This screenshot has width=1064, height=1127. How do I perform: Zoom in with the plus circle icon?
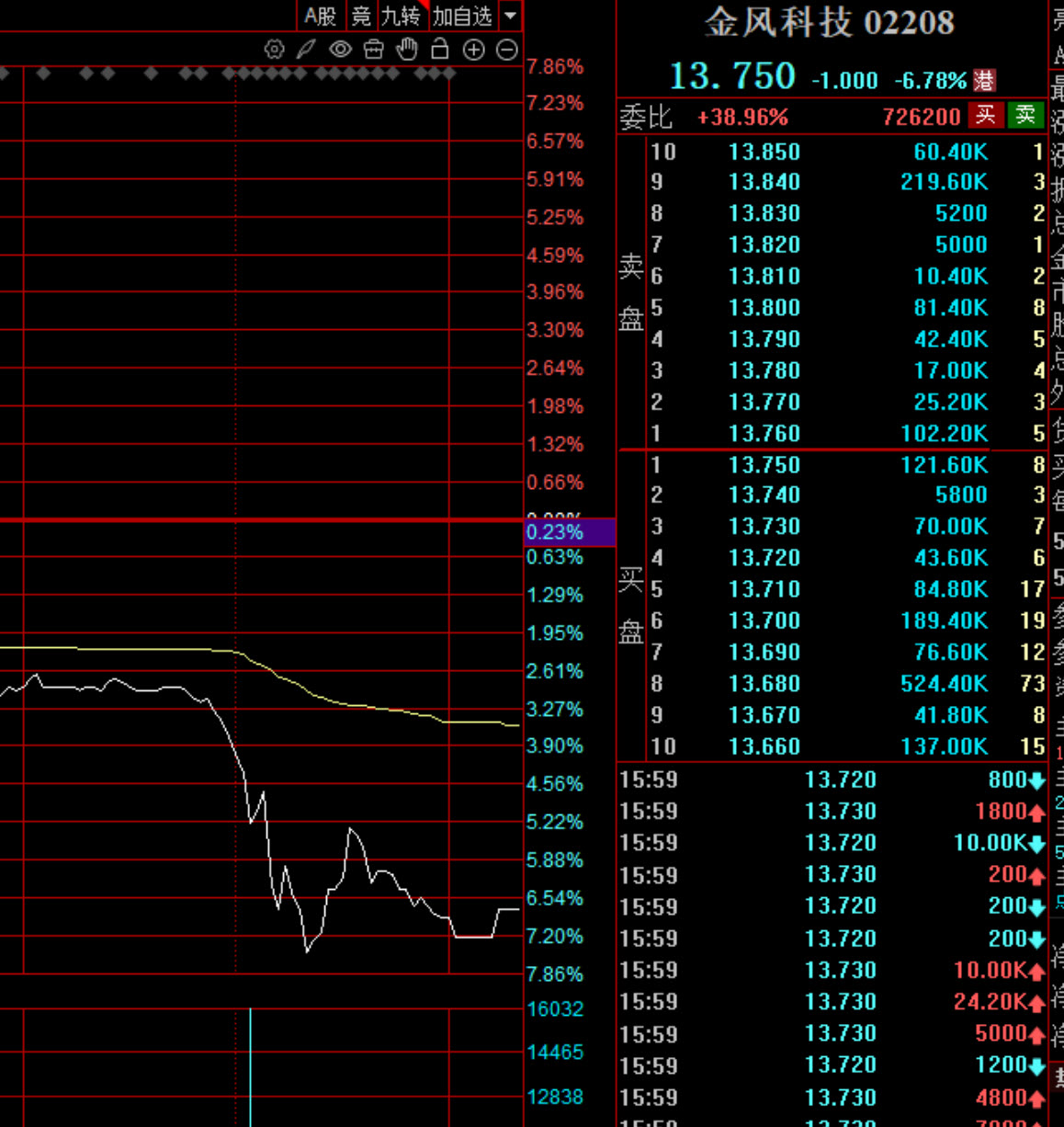tap(473, 51)
